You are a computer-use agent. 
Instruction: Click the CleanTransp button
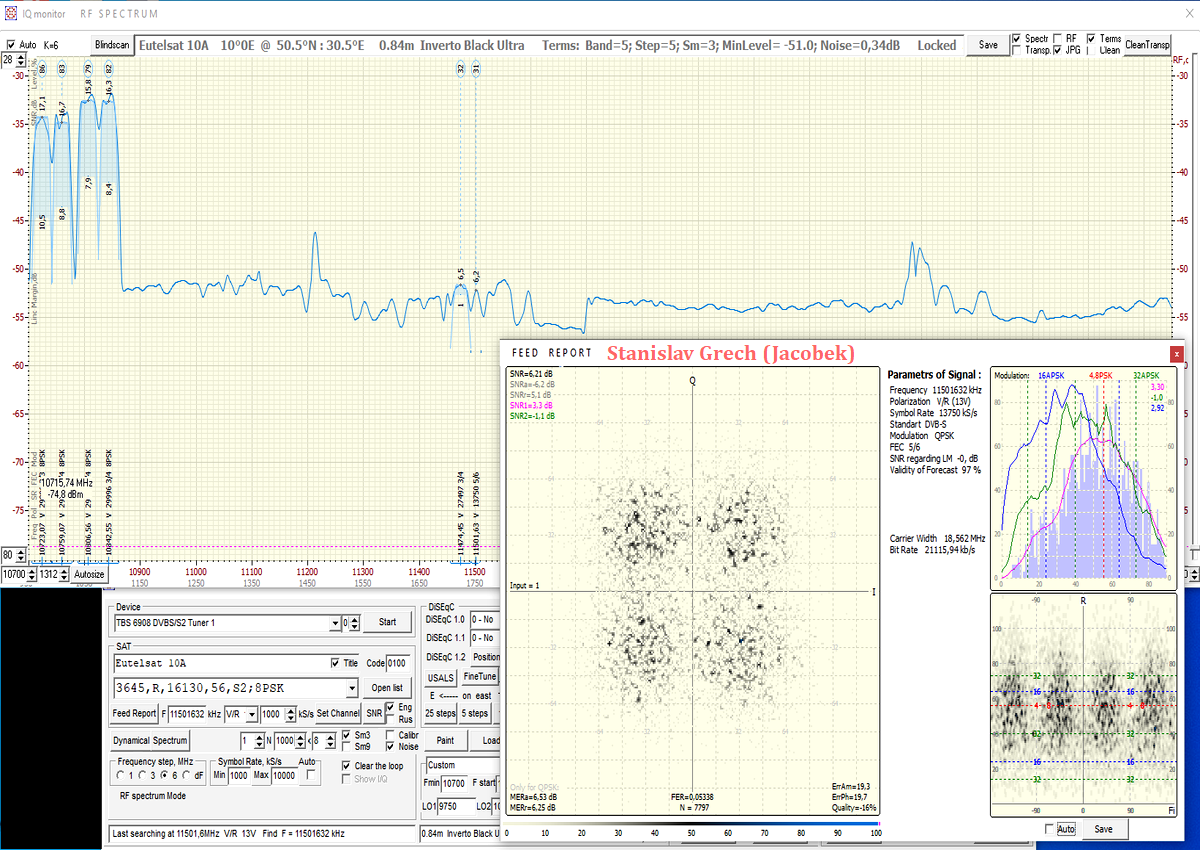coord(1147,45)
